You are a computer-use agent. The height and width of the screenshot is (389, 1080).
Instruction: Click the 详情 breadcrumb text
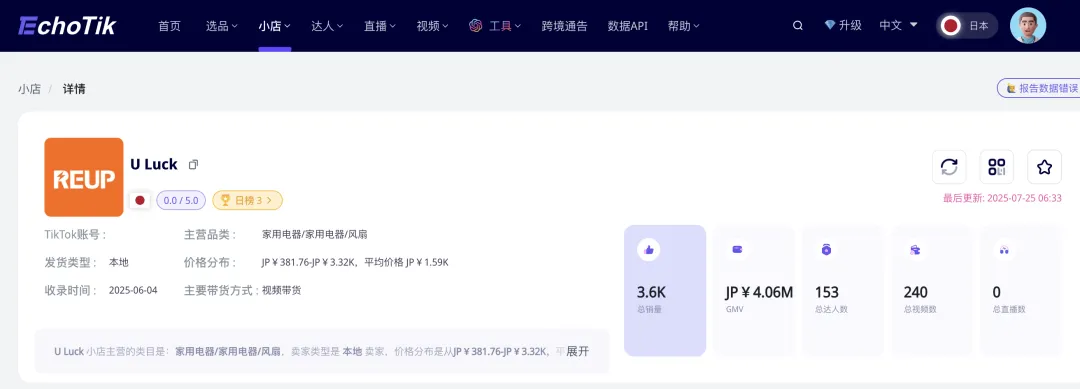coord(74,89)
